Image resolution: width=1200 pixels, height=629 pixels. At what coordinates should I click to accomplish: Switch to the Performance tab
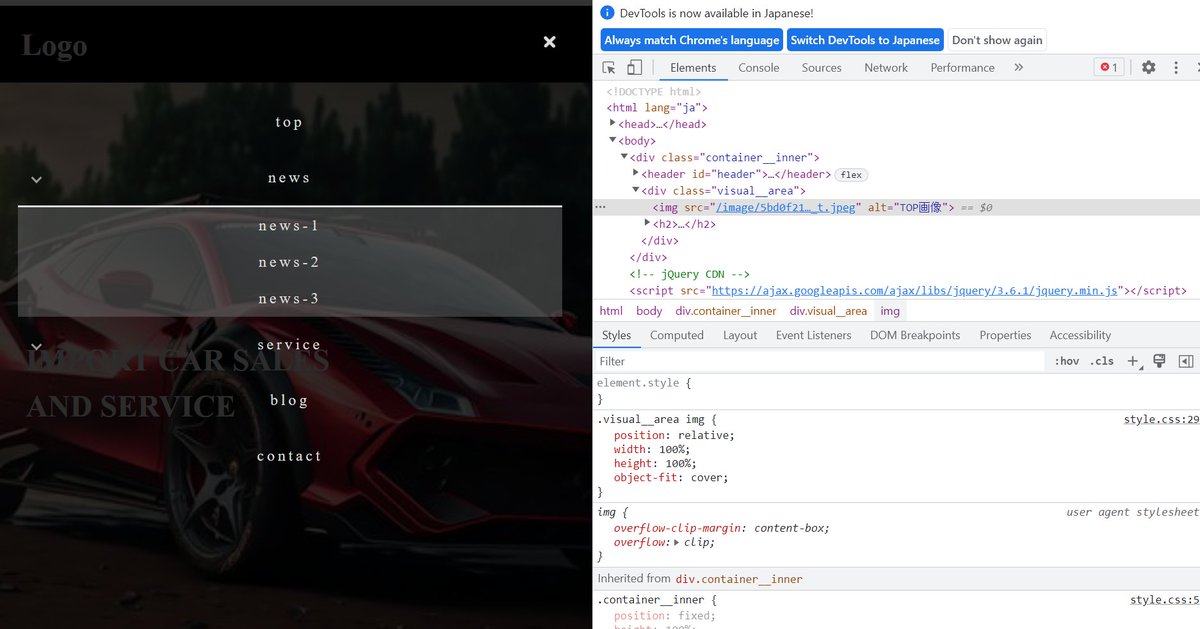tap(962, 68)
